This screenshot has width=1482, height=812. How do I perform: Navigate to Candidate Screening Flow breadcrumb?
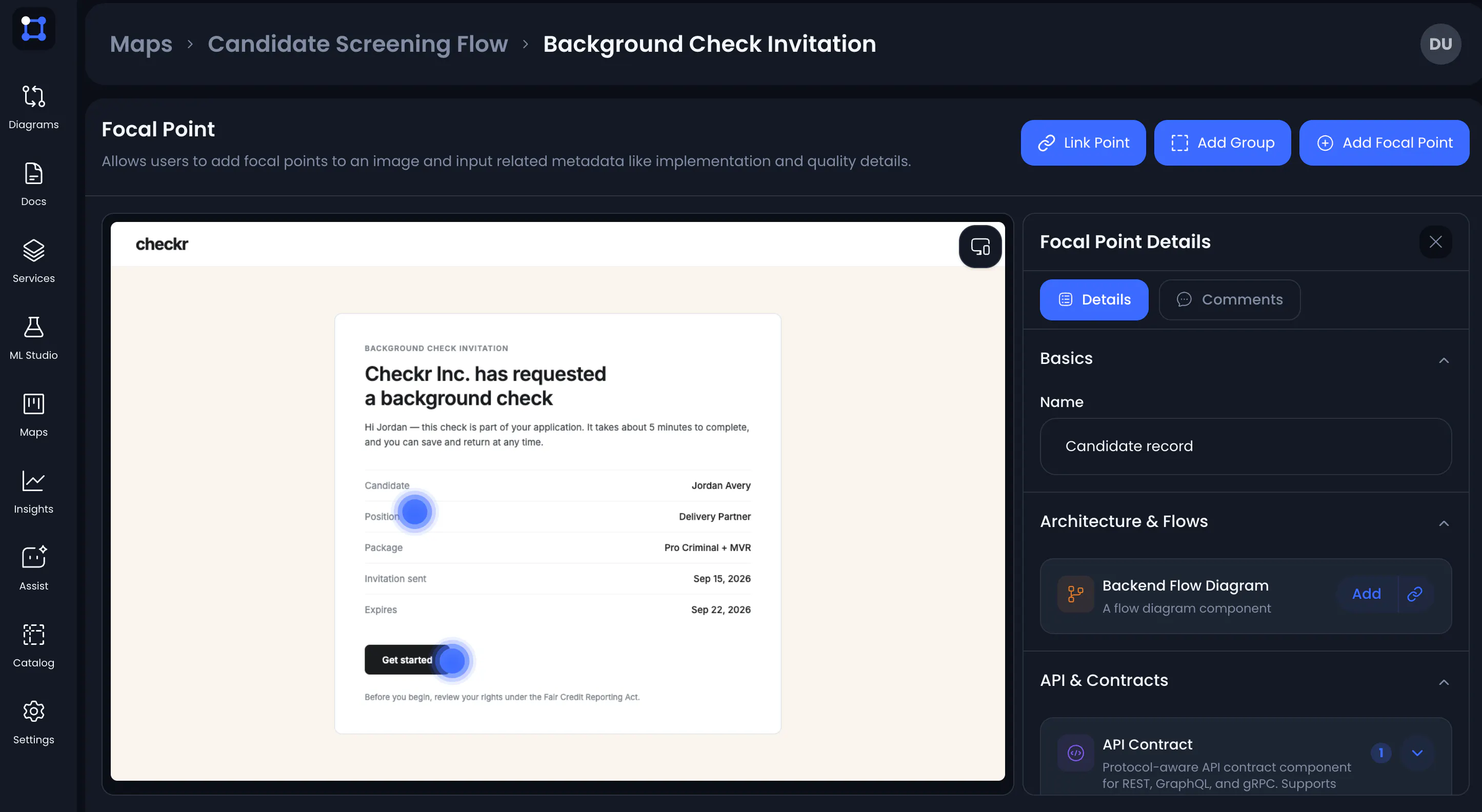(357, 44)
